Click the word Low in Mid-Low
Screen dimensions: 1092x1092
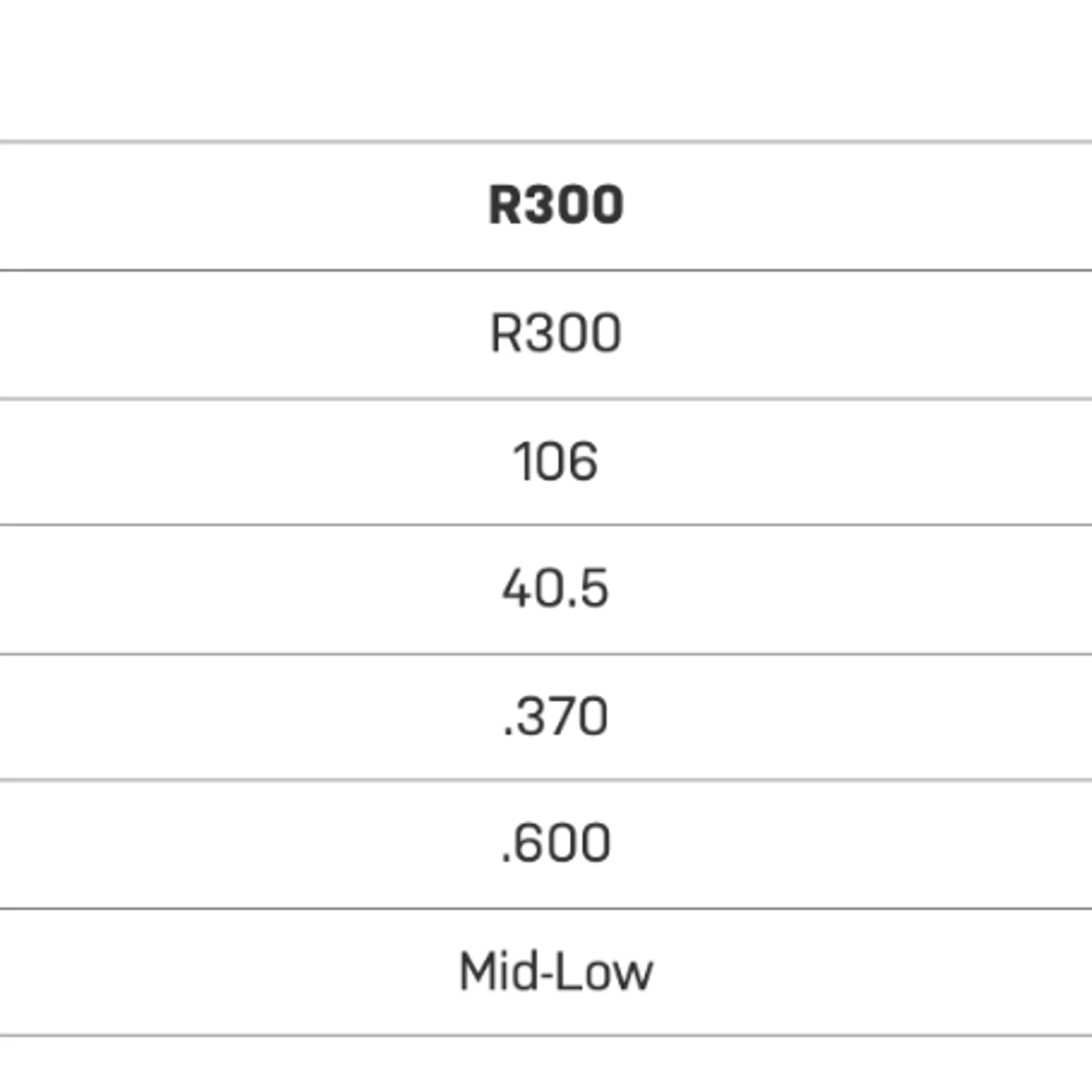coord(603,971)
